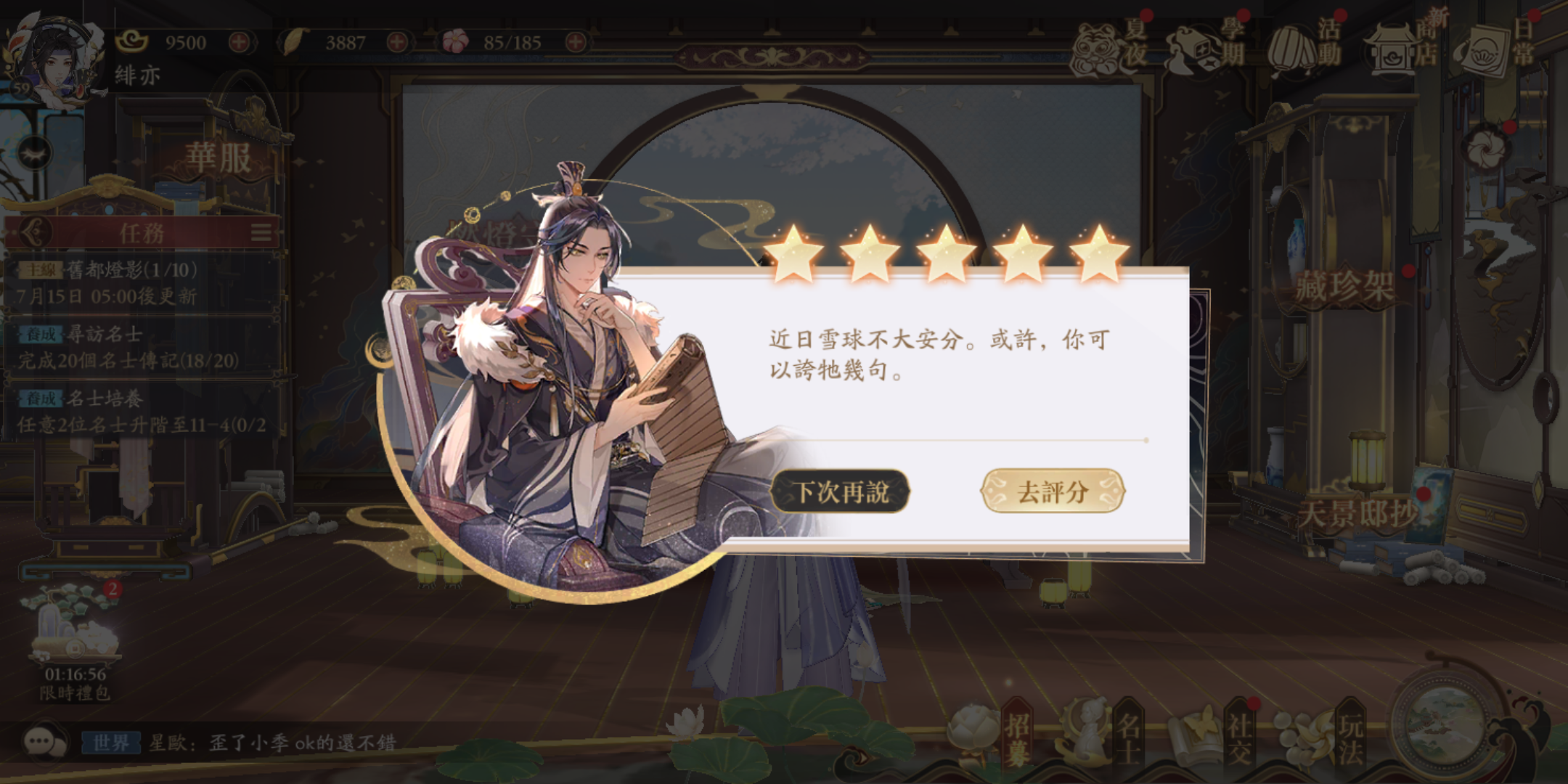
Task: Select the first rating star
Action: click(x=793, y=253)
